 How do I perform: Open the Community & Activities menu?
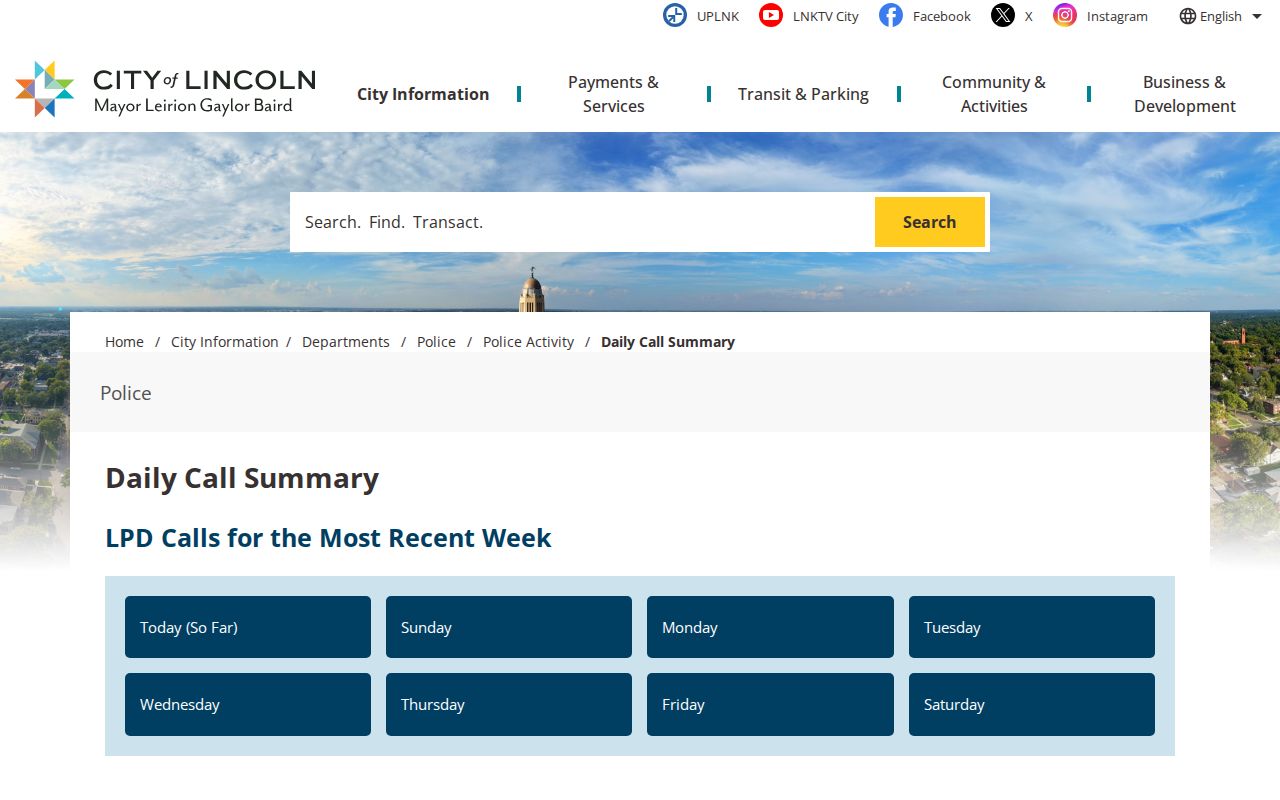click(994, 94)
